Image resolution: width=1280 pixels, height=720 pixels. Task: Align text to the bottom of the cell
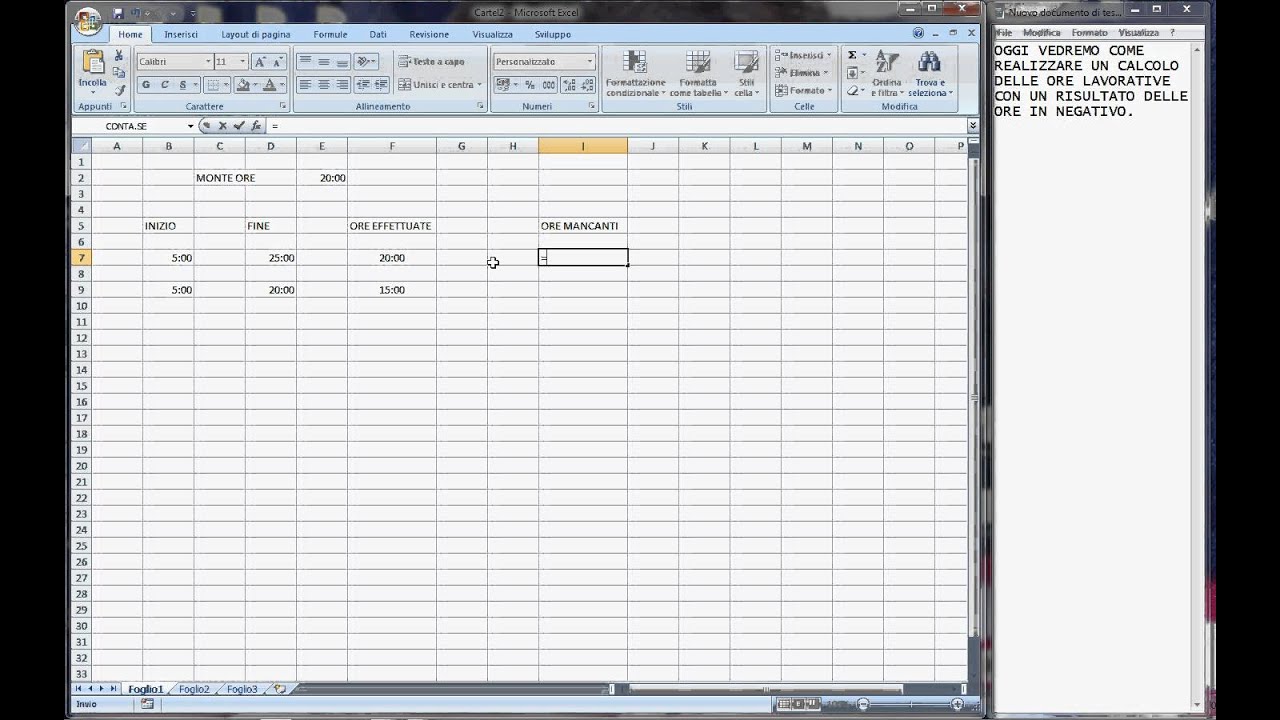point(342,62)
